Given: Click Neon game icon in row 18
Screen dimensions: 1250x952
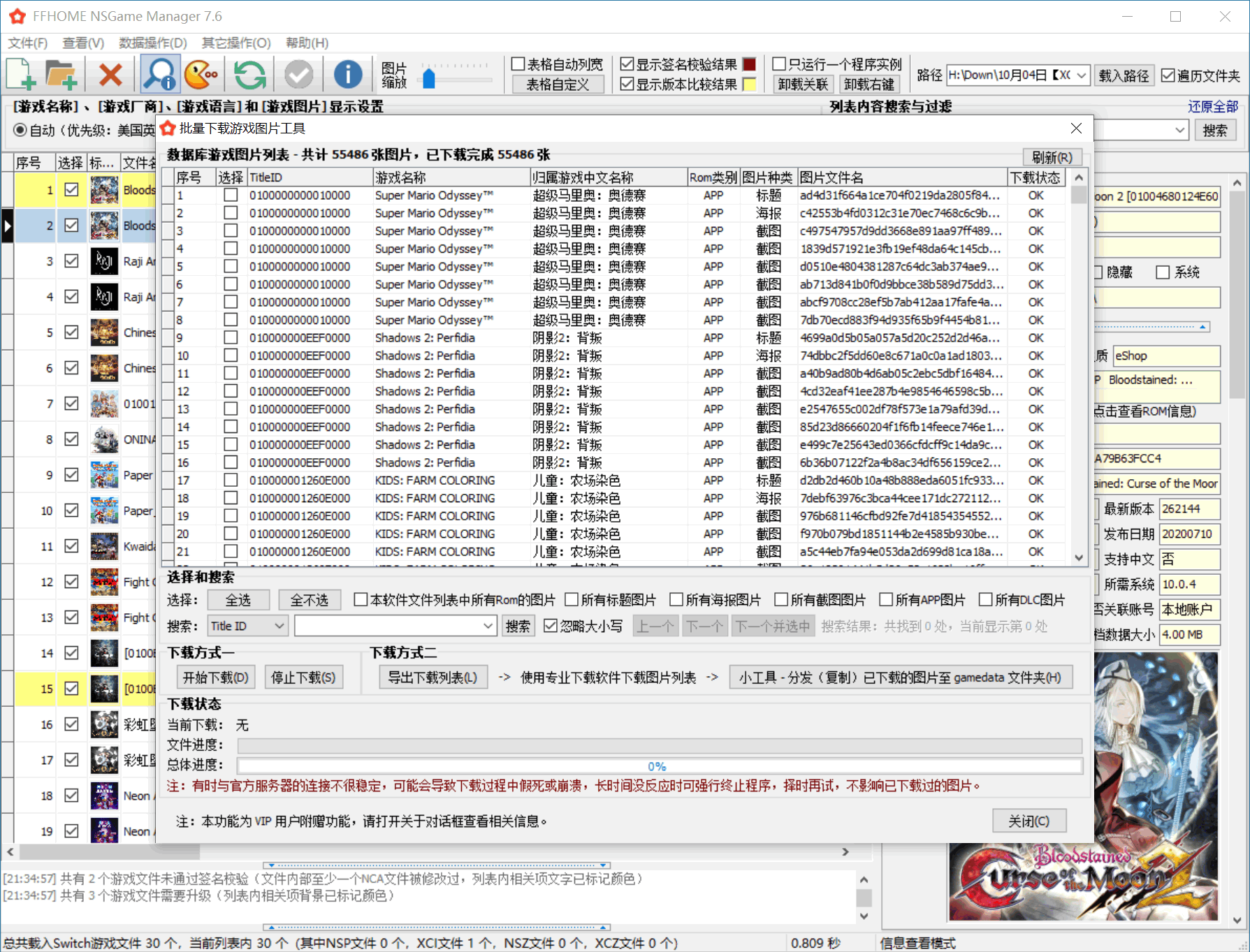Looking at the screenshot, I should 104,796.
